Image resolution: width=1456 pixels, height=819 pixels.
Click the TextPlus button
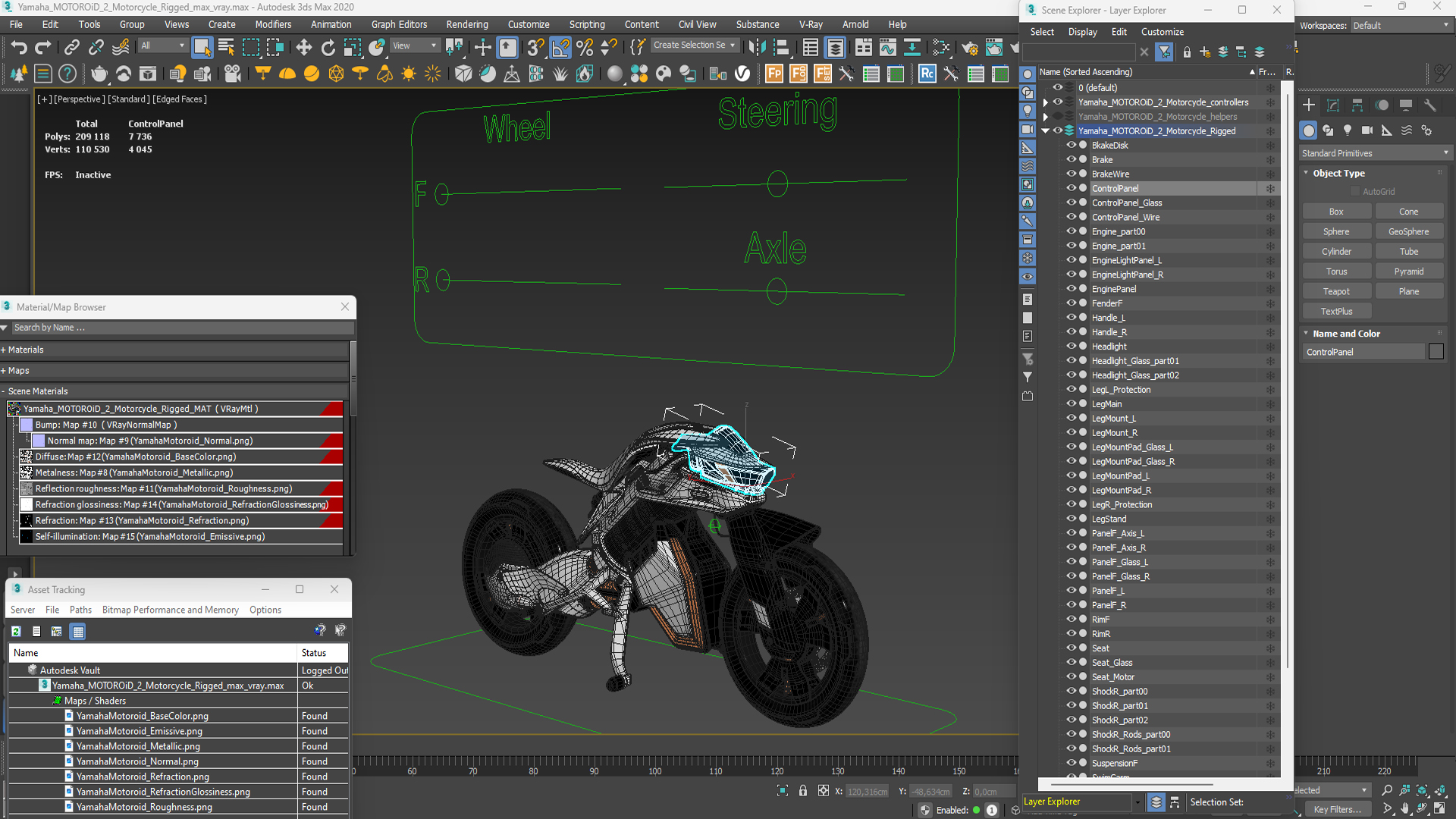[1336, 311]
